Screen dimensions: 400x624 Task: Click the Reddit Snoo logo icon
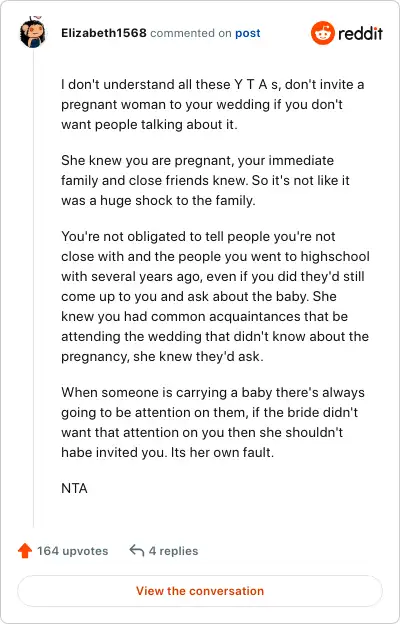[x=322, y=33]
